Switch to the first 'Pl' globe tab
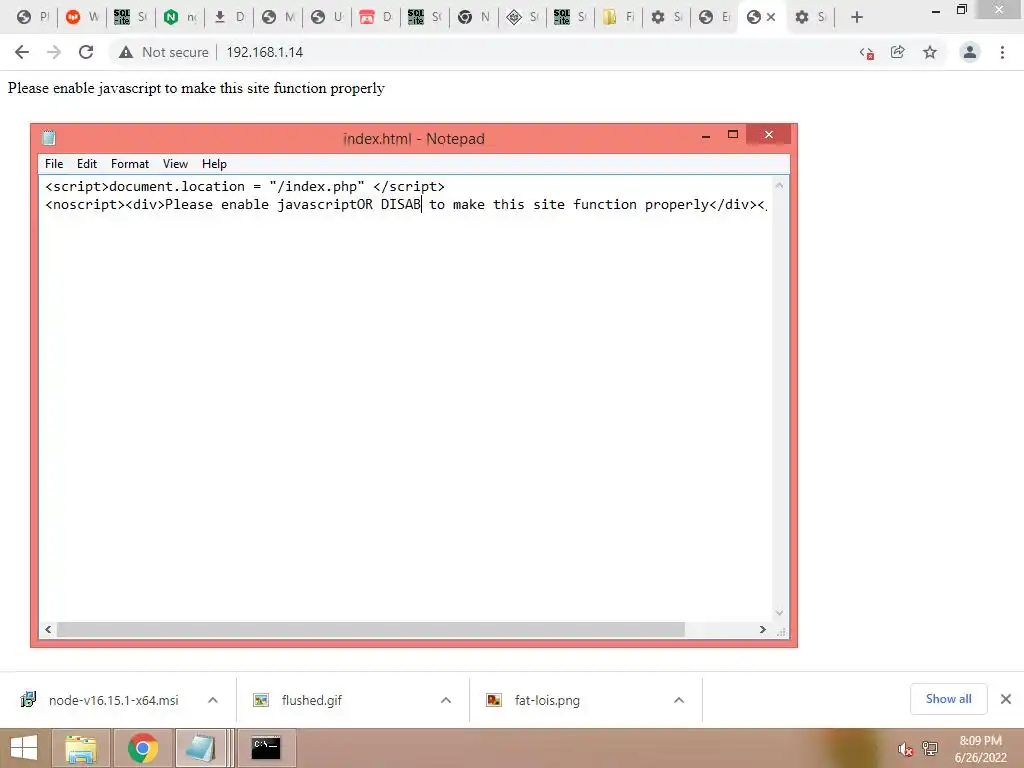The height and width of the screenshot is (768, 1024). (x=33, y=17)
